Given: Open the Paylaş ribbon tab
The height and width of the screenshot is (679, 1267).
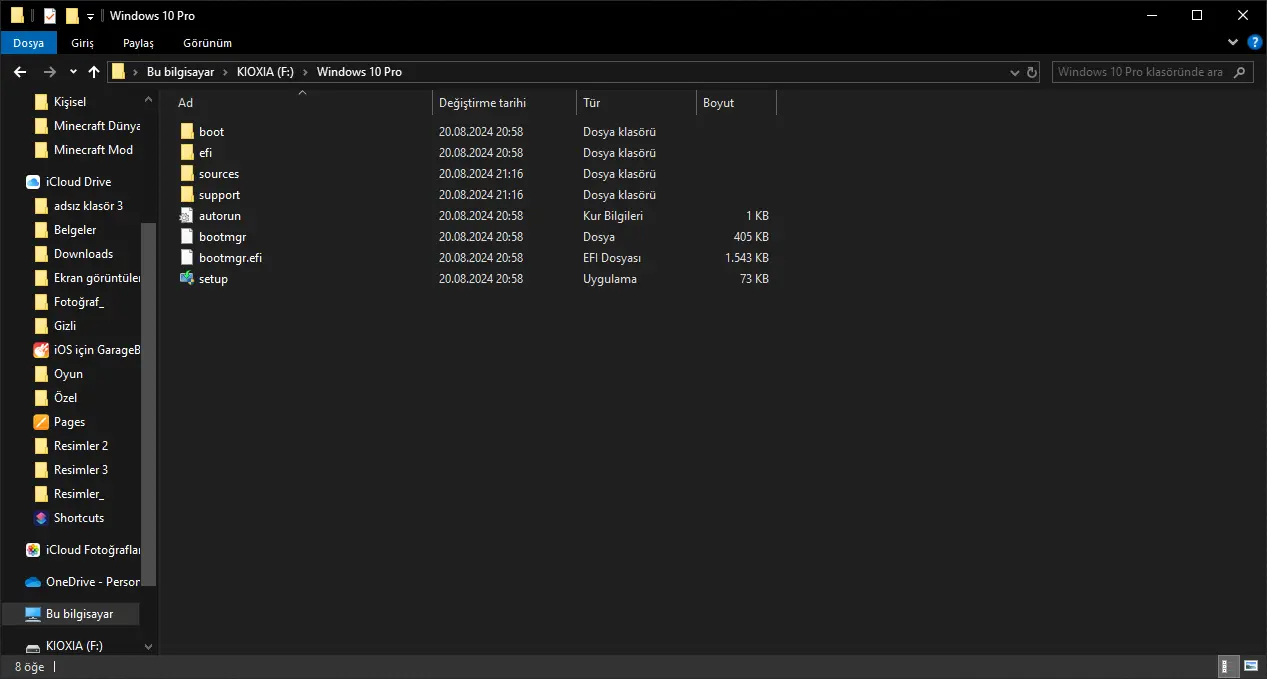Looking at the screenshot, I should [x=138, y=43].
